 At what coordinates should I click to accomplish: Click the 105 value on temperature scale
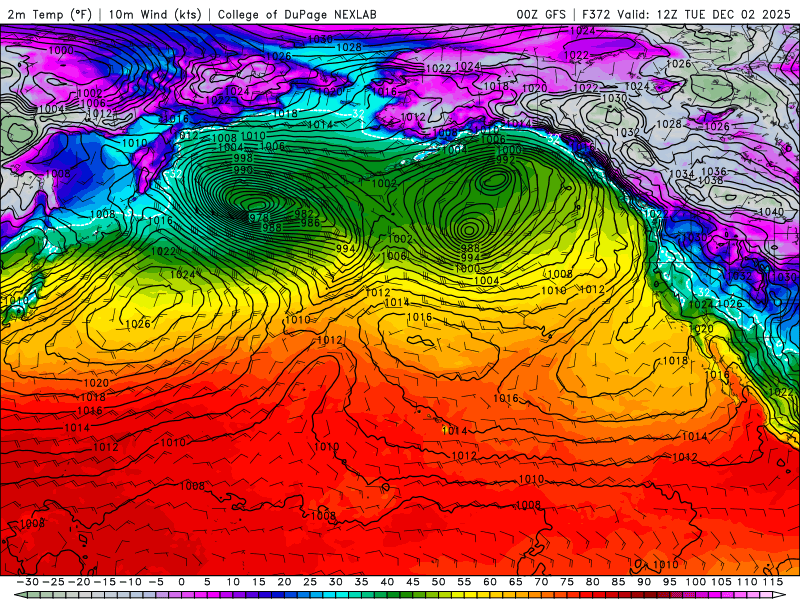pos(721,582)
